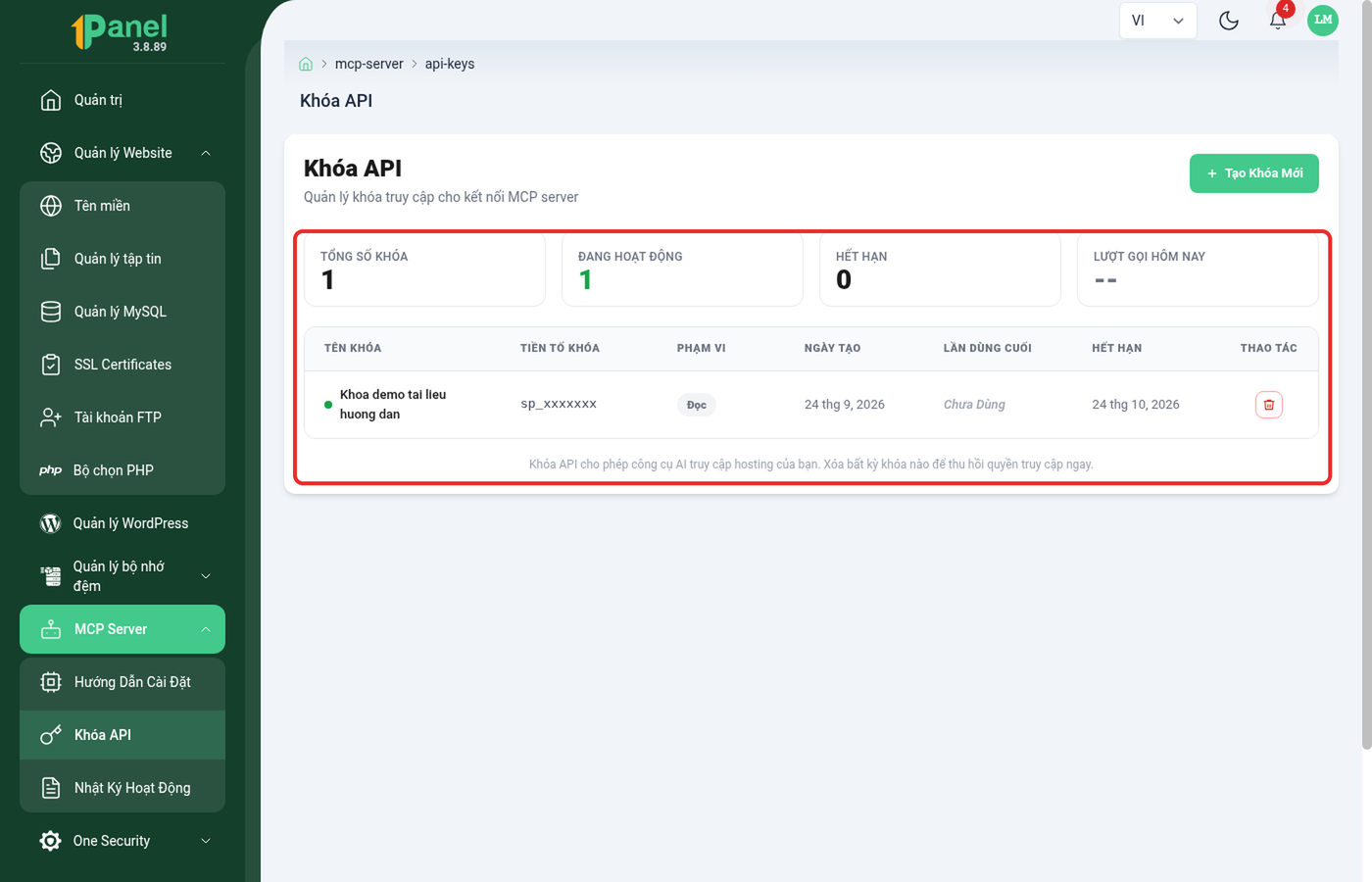
Task: Delete the Khoa demo tai lieu key
Action: pos(1269,405)
